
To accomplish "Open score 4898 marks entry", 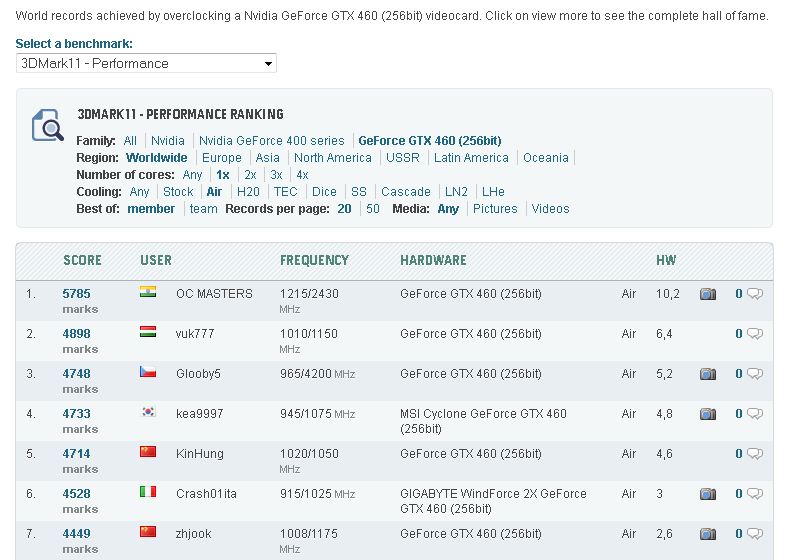I will pos(76,334).
